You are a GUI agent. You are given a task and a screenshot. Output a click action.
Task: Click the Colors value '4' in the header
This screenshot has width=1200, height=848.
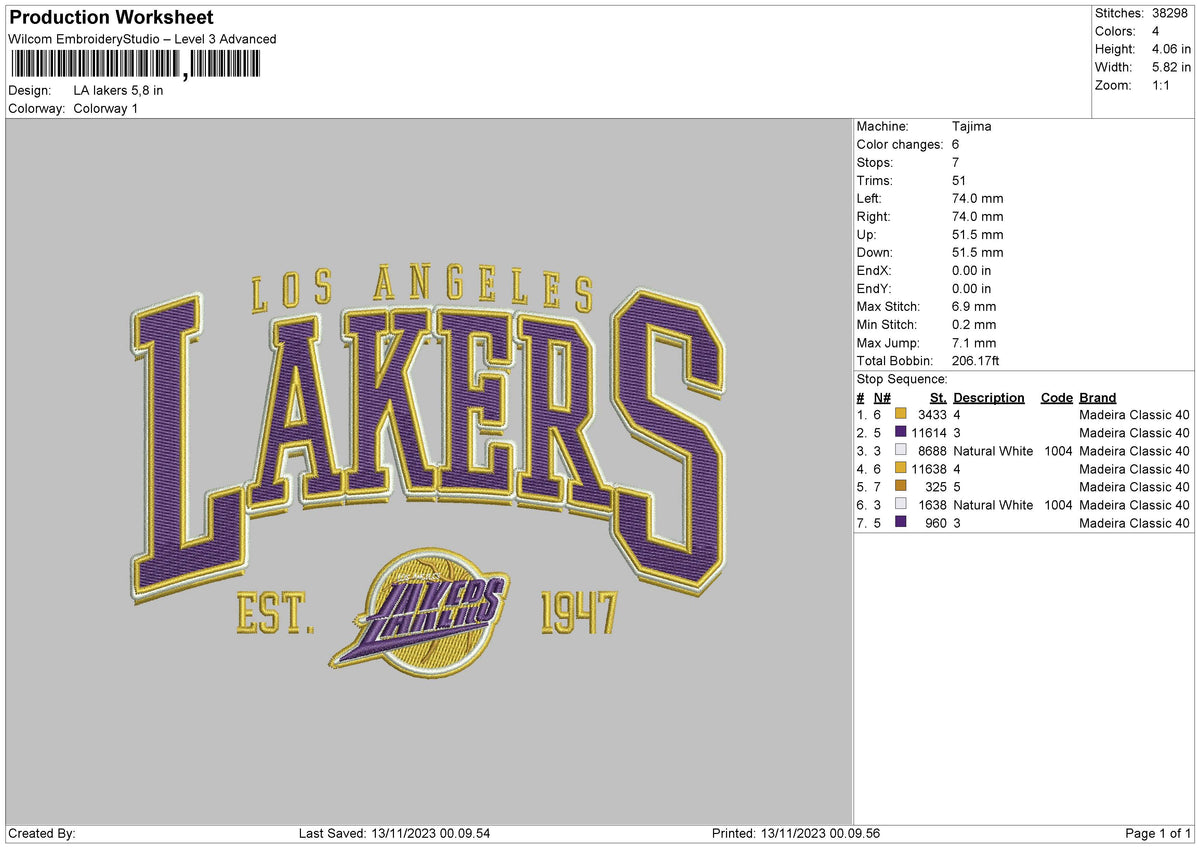click(x=1155, y=31)
